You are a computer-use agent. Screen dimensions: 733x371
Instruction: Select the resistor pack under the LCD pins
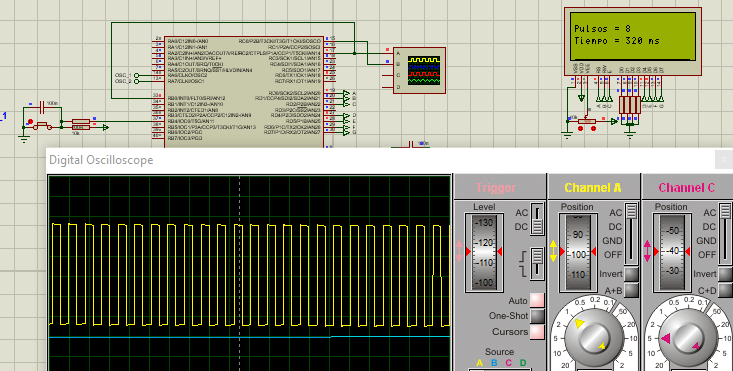(630, 105)
